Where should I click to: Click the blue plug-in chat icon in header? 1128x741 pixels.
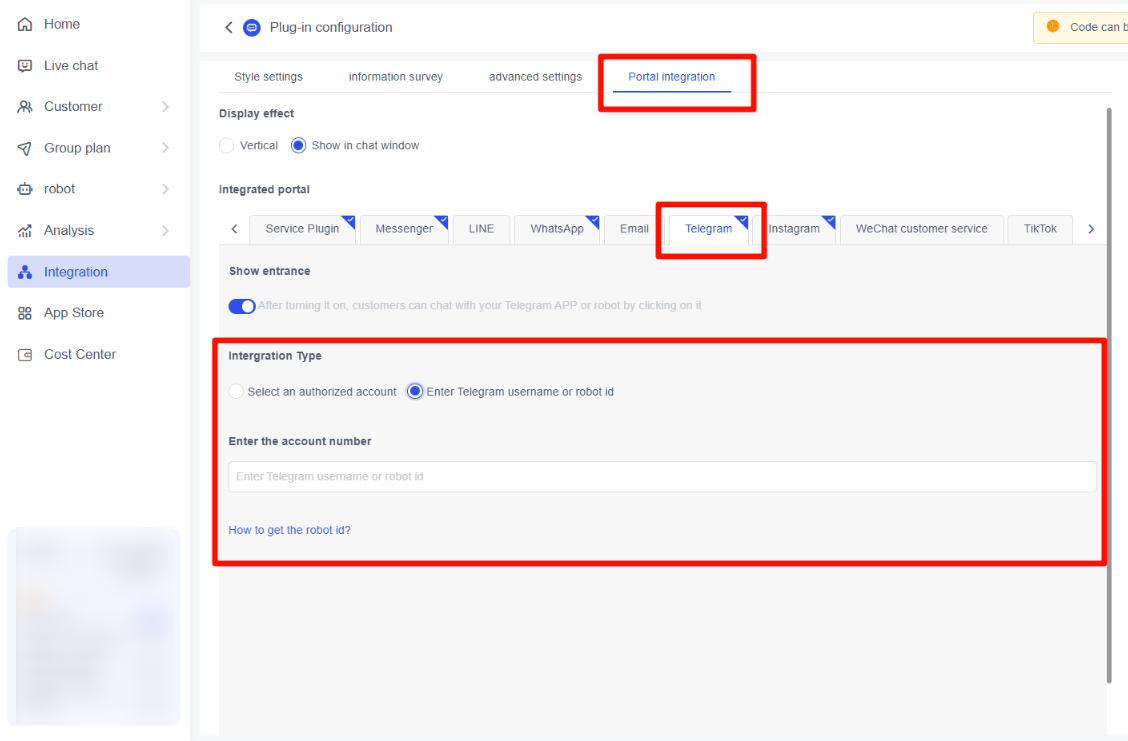click(x=252, y=27)
